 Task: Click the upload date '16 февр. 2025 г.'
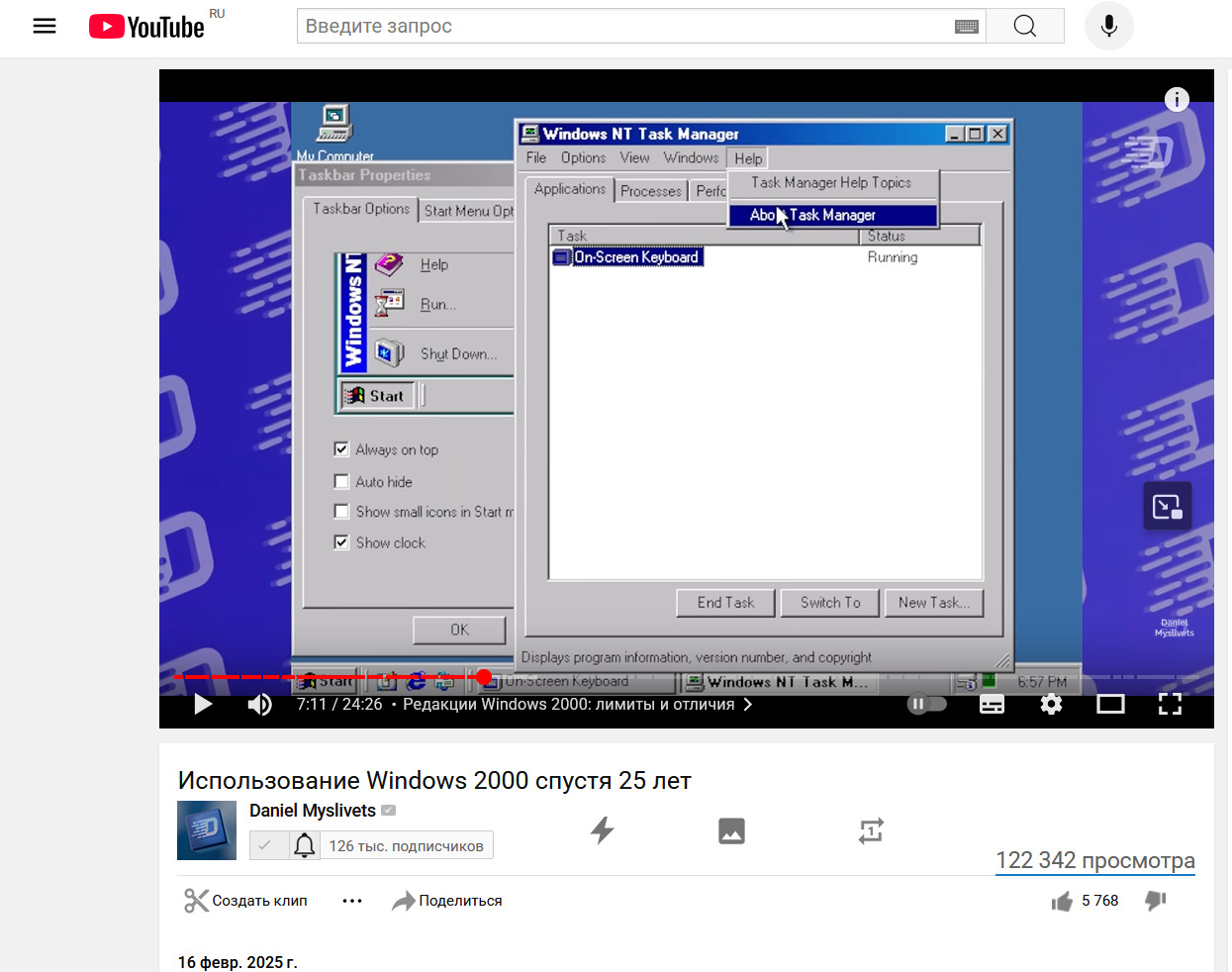(237, 962)
